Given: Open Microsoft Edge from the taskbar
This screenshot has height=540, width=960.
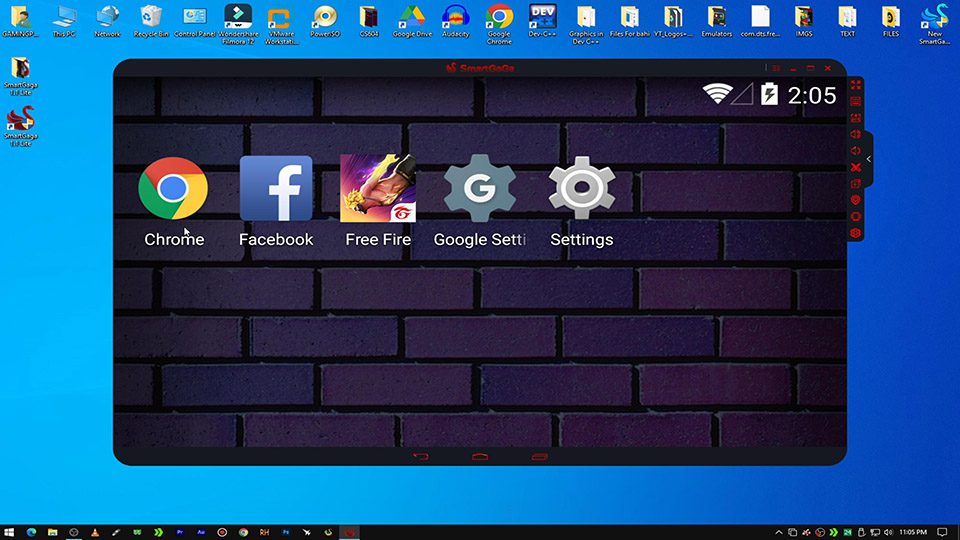Looking at the screenshot, I should 31,532.
